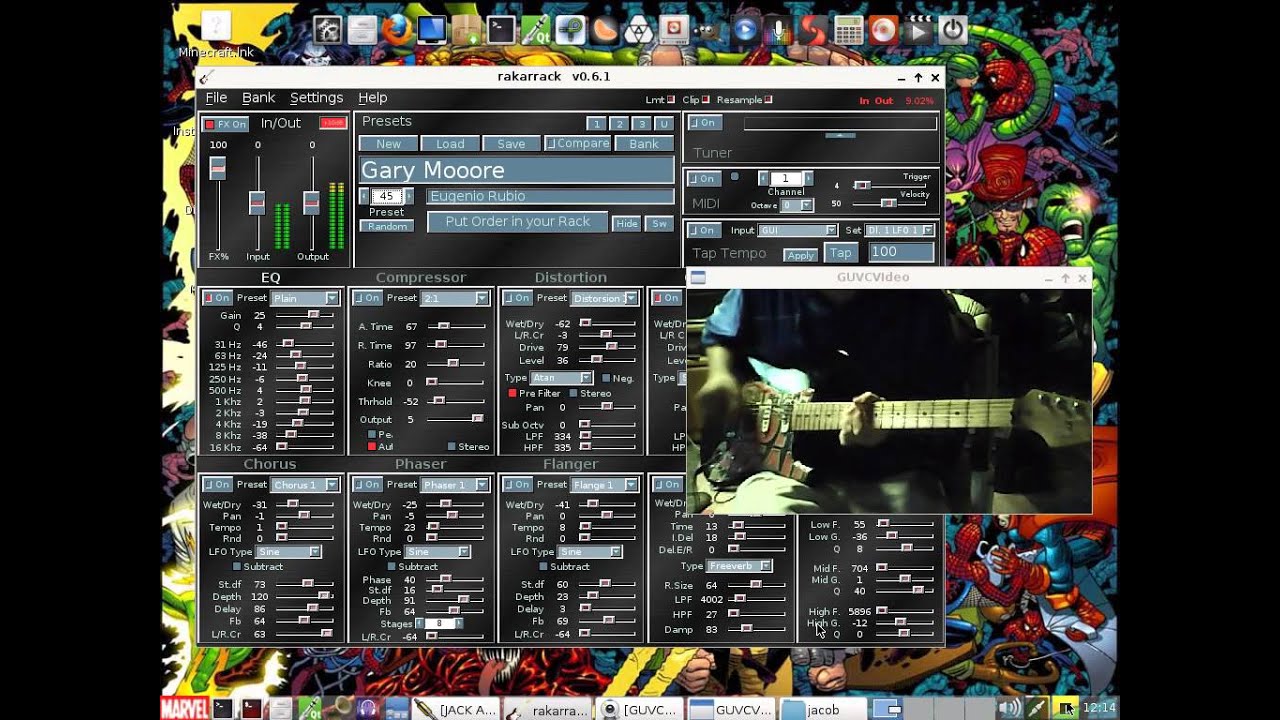Switch to the JACK A... taskbar window
The image size is (1280, 720).
[x=456, y=709]
